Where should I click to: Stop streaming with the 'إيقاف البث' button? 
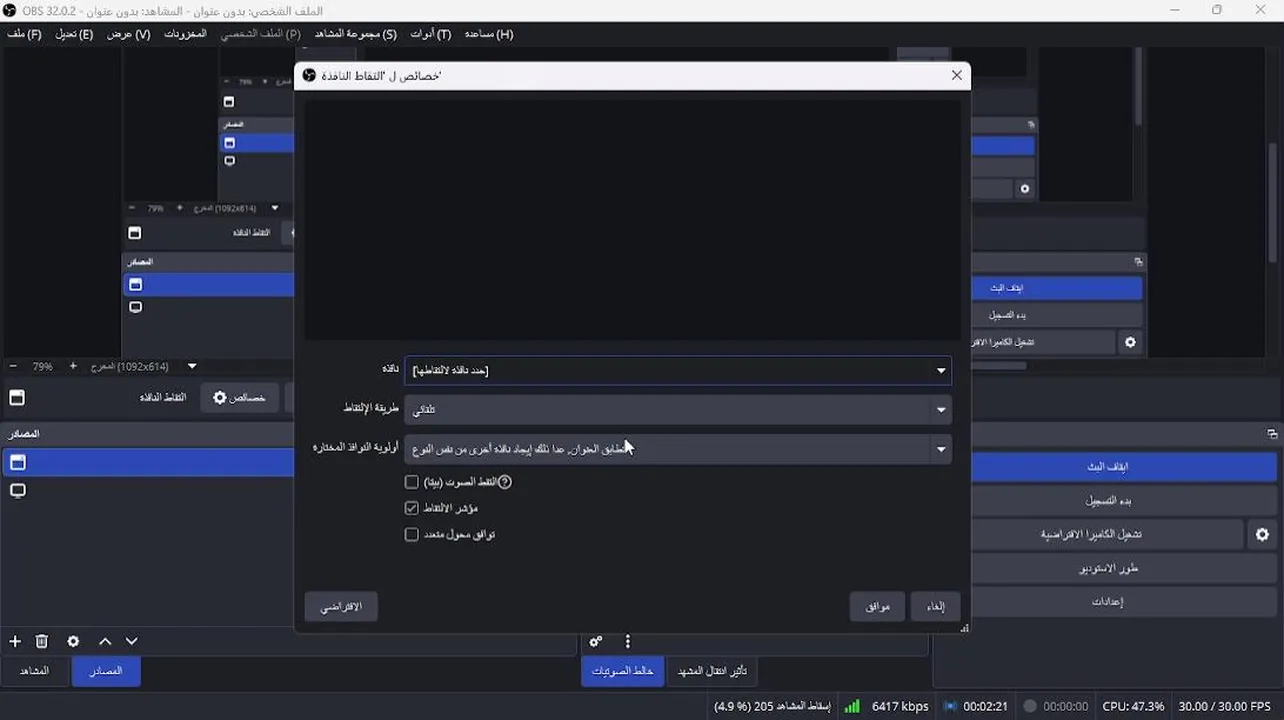click(1108, 467)
